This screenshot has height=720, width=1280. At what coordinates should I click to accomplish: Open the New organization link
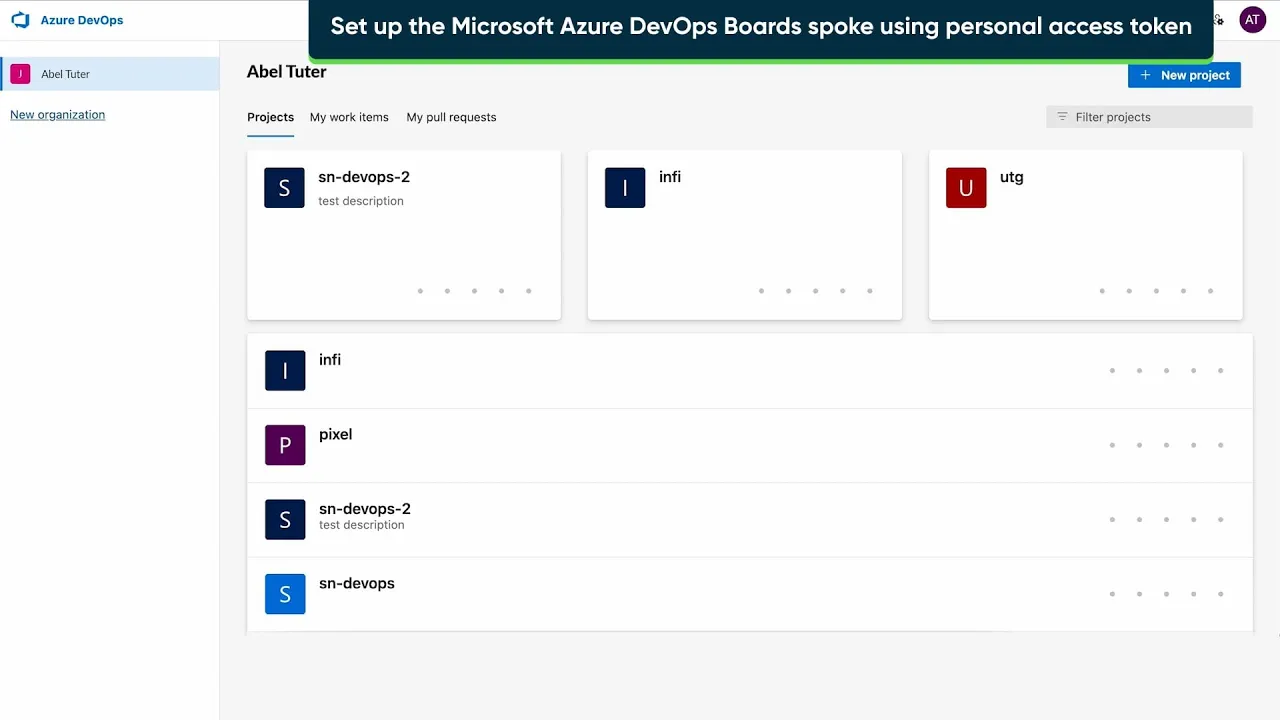coord(57,114)
